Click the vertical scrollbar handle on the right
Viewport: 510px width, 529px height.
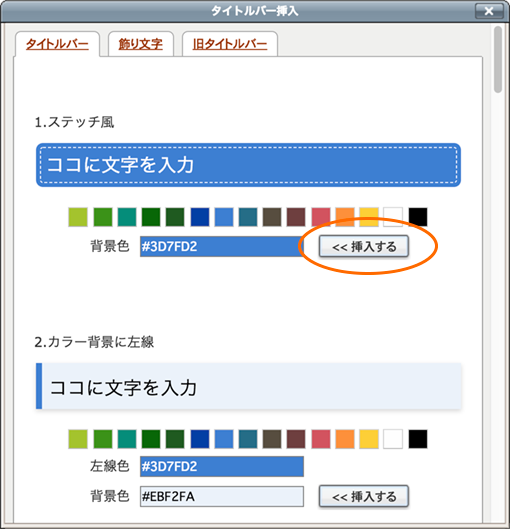[x=498, y=59]
